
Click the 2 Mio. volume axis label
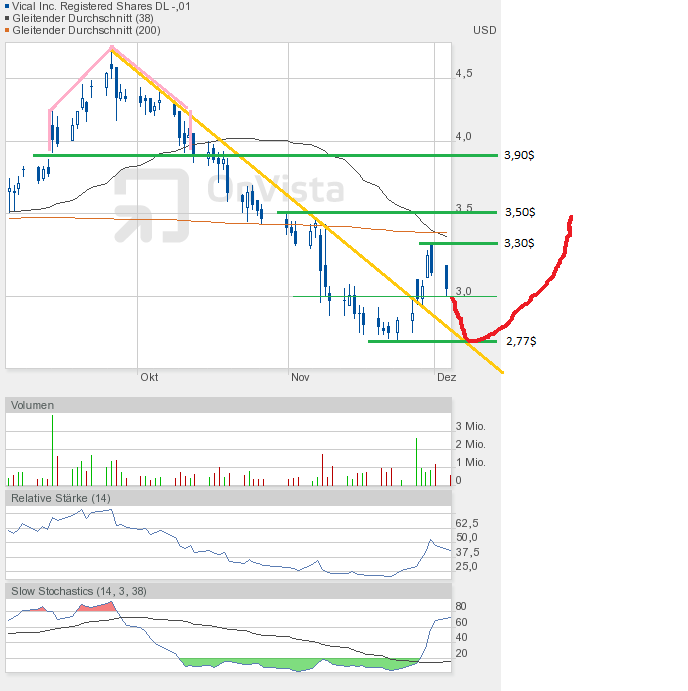click(x=470, y=444)
